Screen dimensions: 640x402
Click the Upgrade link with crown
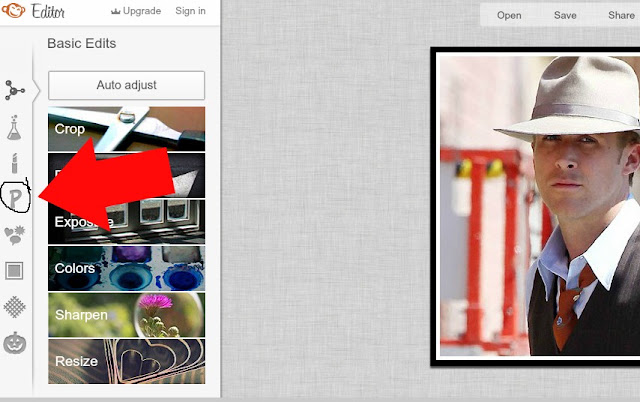[x=136, y=11]
